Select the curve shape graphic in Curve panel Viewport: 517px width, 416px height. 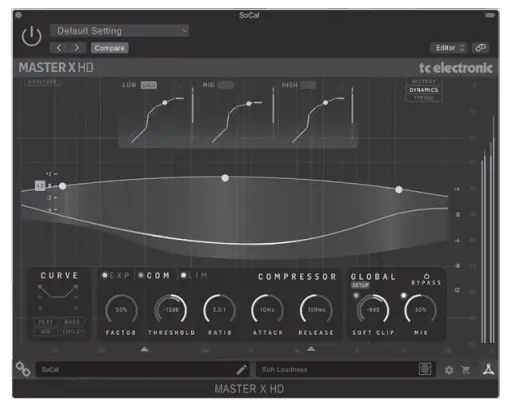click(x=58, y=292)
